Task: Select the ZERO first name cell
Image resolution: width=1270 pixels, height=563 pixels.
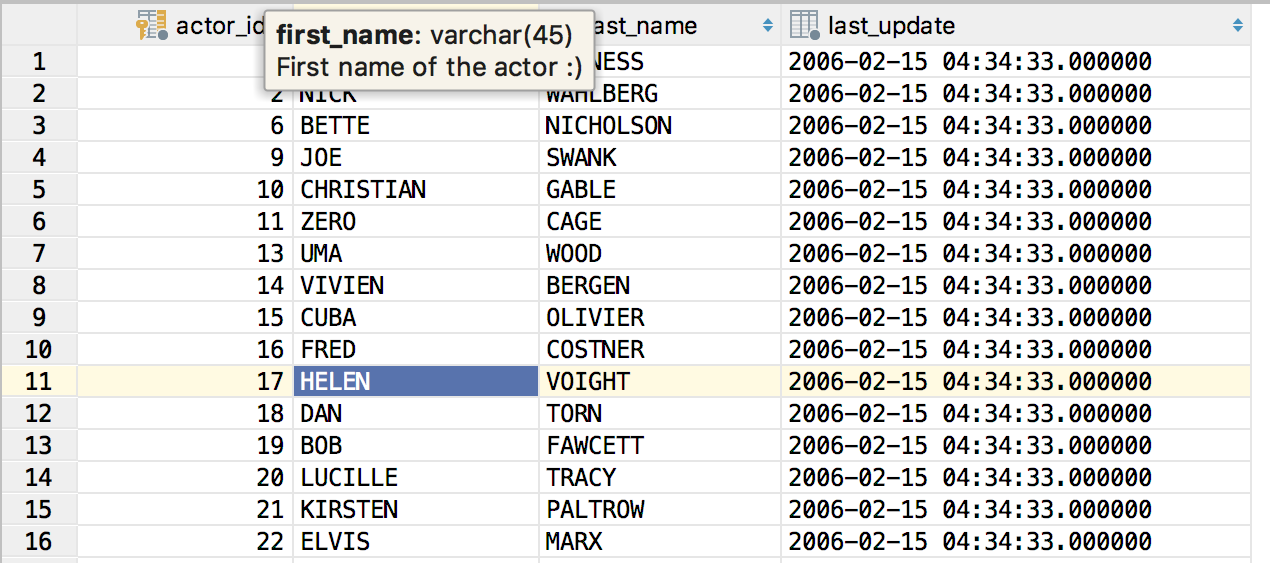Action: click(x=415, y=221)
